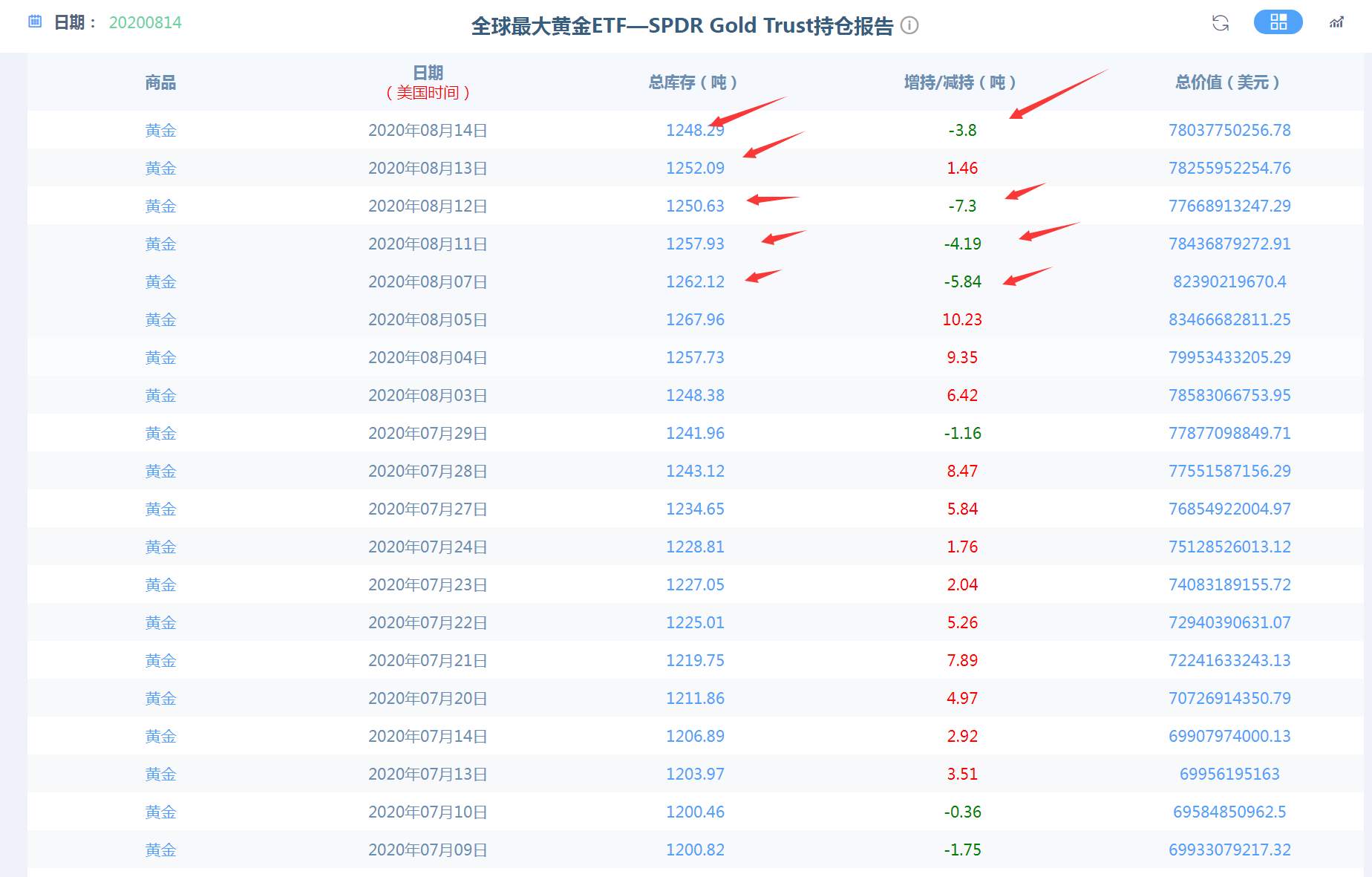The image size is (1372, 877).
Task: Click total value 78037750256.78
Action: (x=1229, y=131)
